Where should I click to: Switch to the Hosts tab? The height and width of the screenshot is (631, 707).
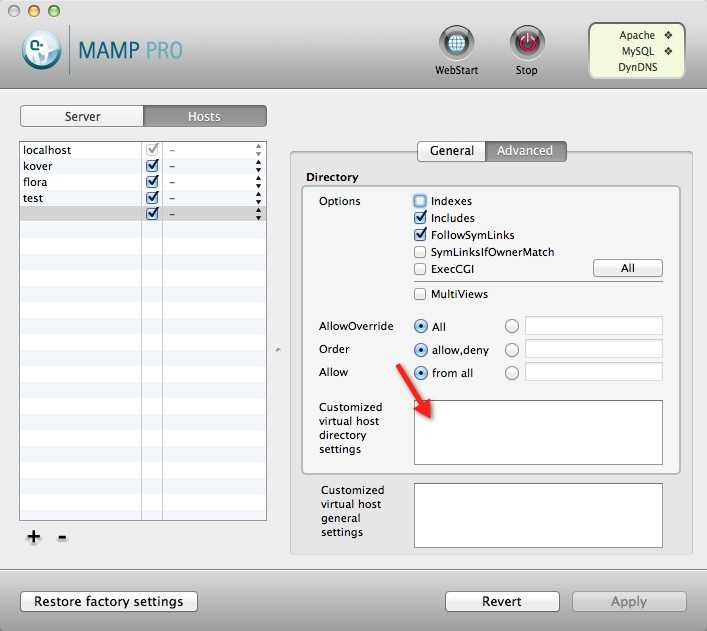click(x=205, y=116)
